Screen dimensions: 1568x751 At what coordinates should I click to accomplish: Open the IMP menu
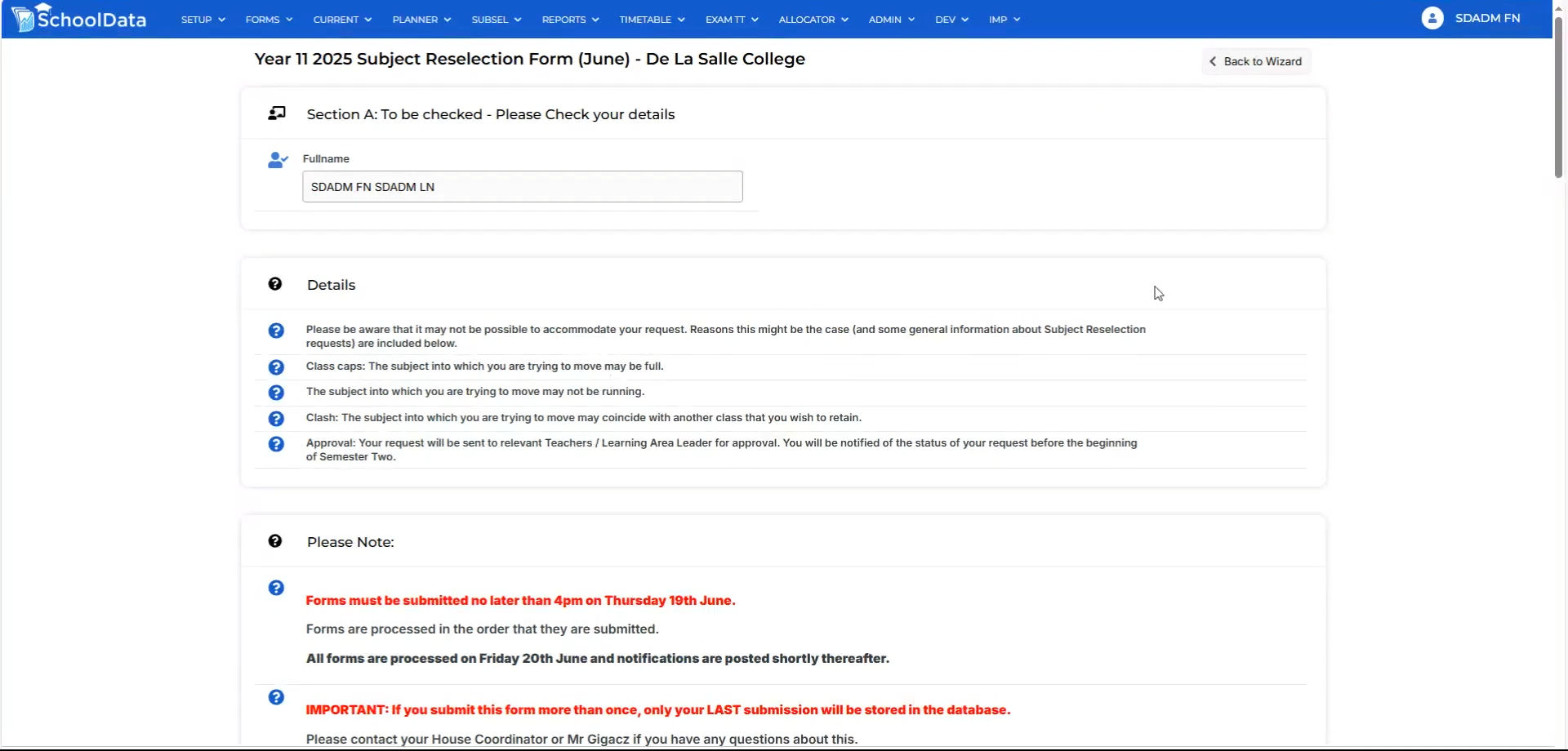(1004, 20)
